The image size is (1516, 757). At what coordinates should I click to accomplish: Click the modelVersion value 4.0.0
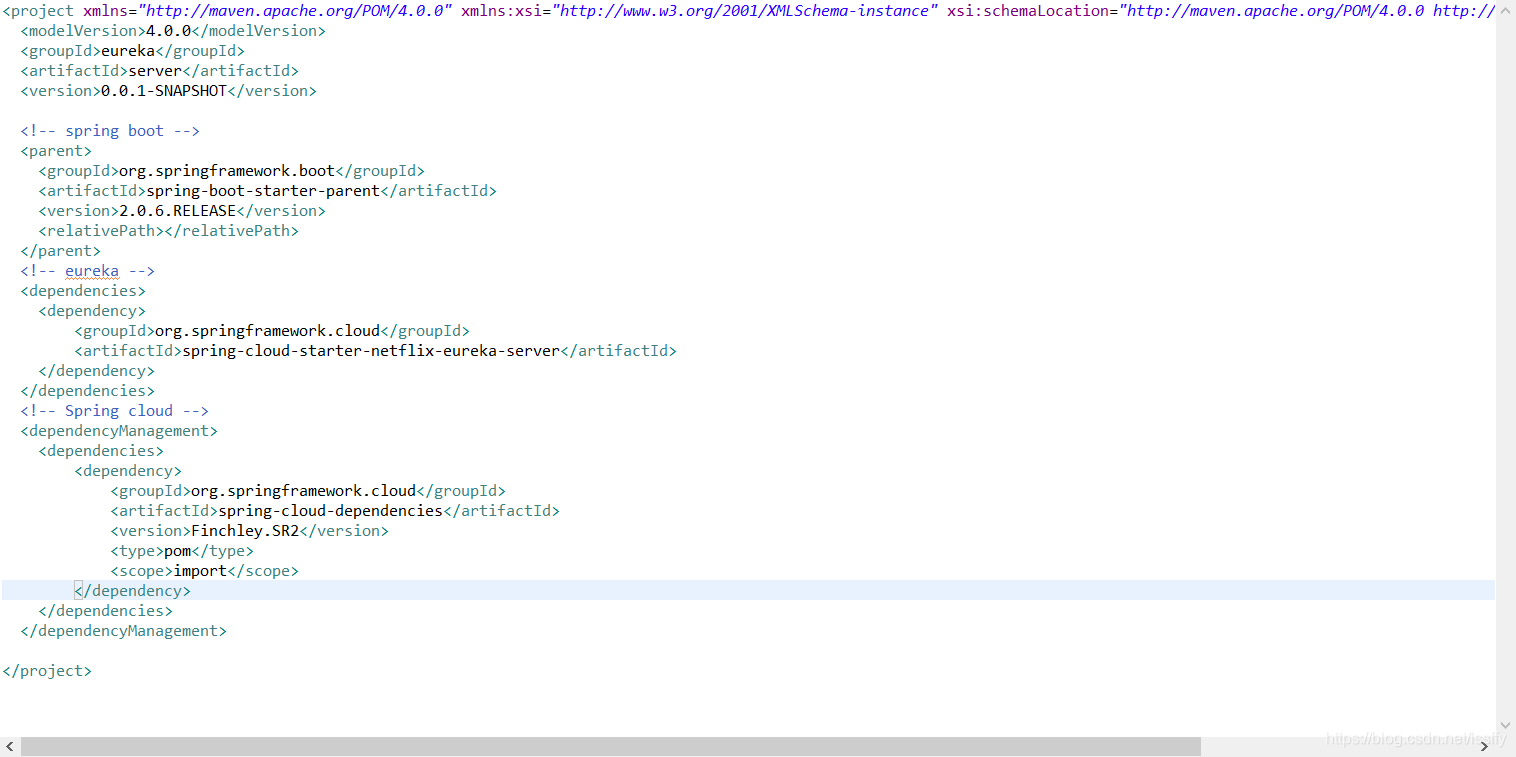pos(168,31)
